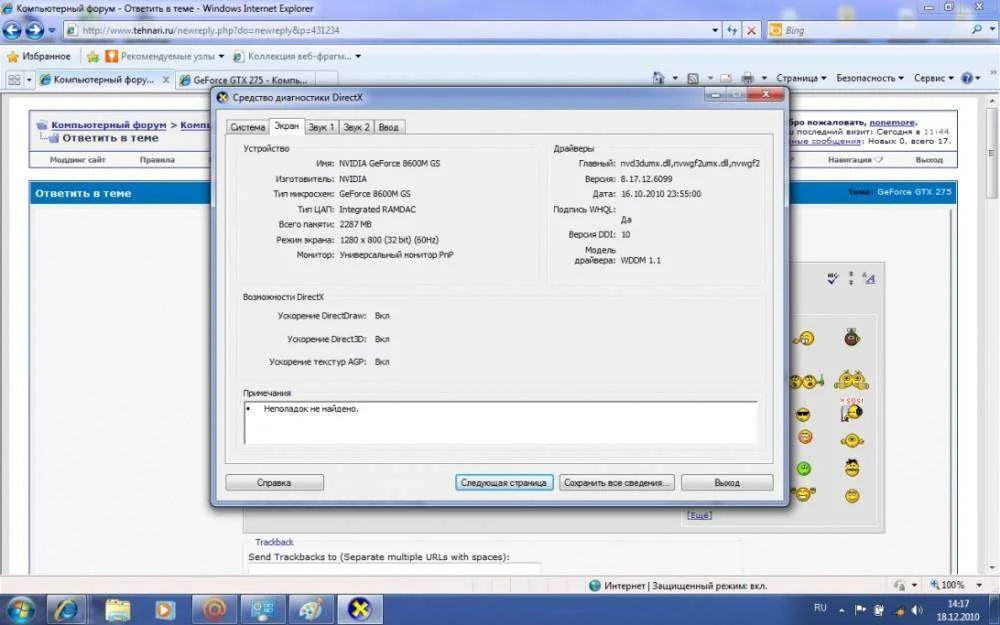Insert the red blushing smiley
This screenshot has width=1000, height=625.
coord(805,437)
